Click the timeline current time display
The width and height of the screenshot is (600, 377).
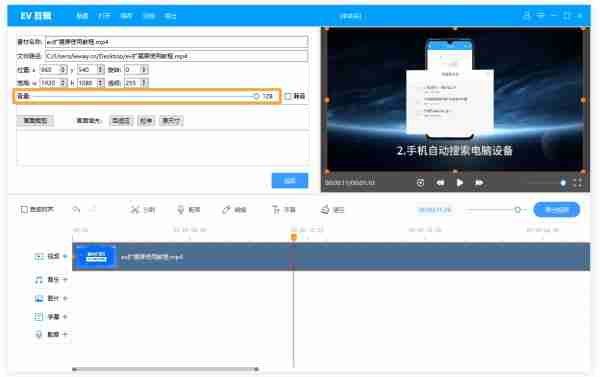click(x=434, y=210)
